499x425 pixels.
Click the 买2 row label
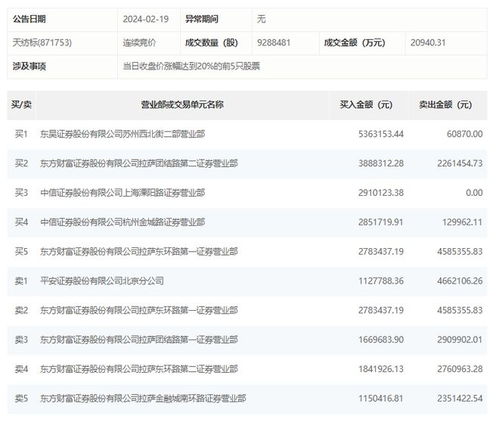(21, 163)
